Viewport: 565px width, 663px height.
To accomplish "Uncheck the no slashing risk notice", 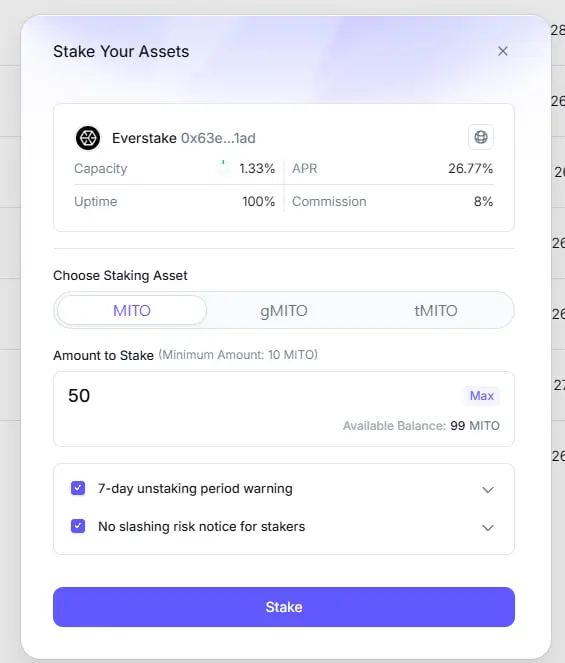I will pyautogui.click(x=78, y=526).
